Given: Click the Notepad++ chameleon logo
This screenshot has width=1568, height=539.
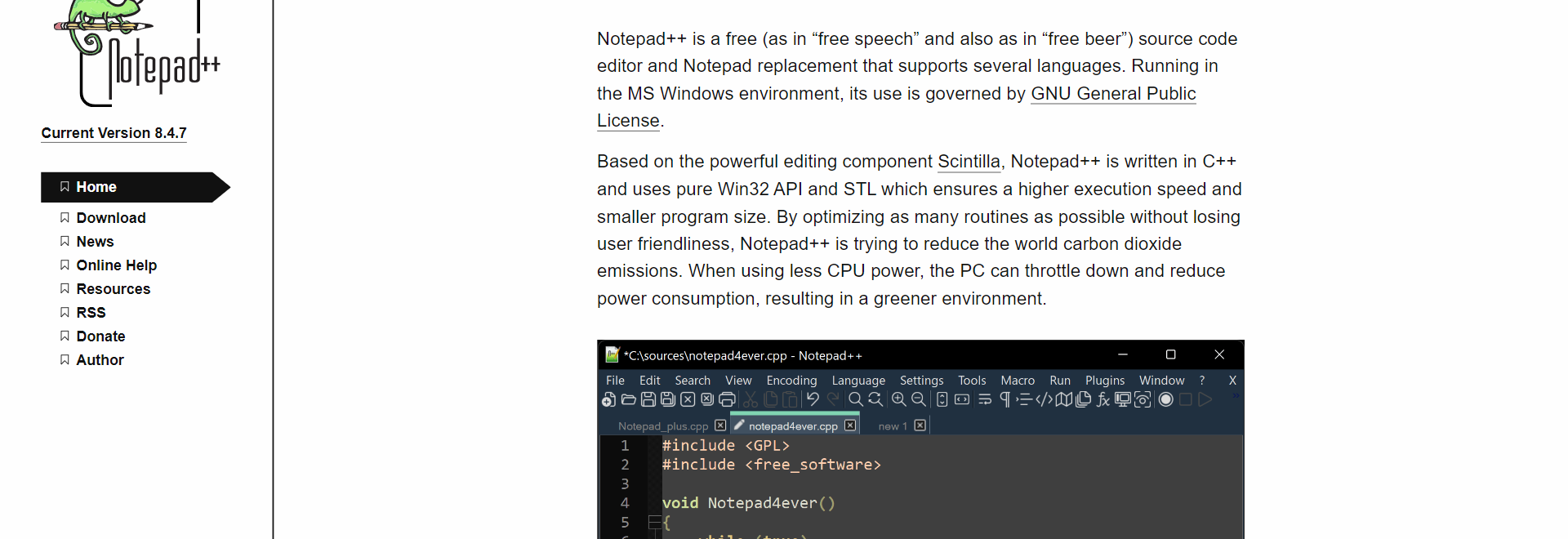Looking at the screenshot, I should pyautogui.click(x=137, y=53).
